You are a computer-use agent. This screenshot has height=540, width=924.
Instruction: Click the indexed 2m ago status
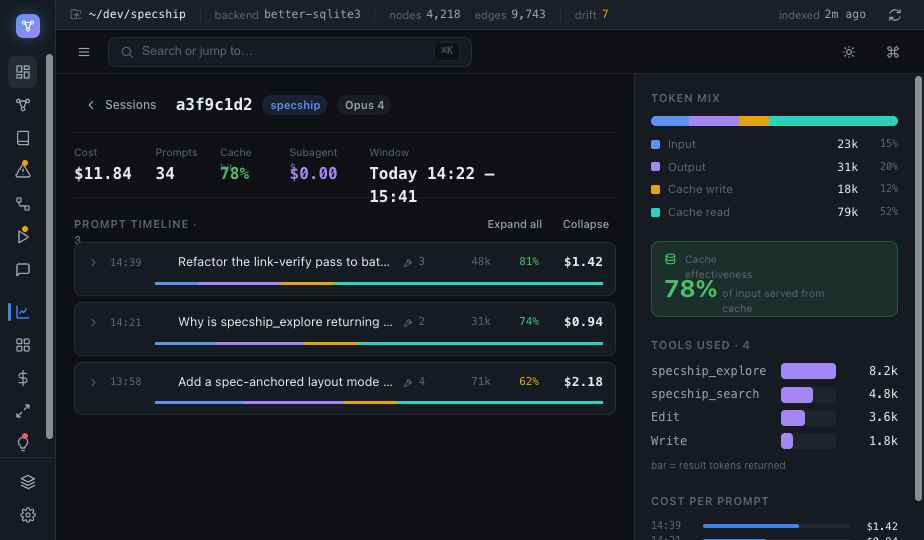click(822, 14)
